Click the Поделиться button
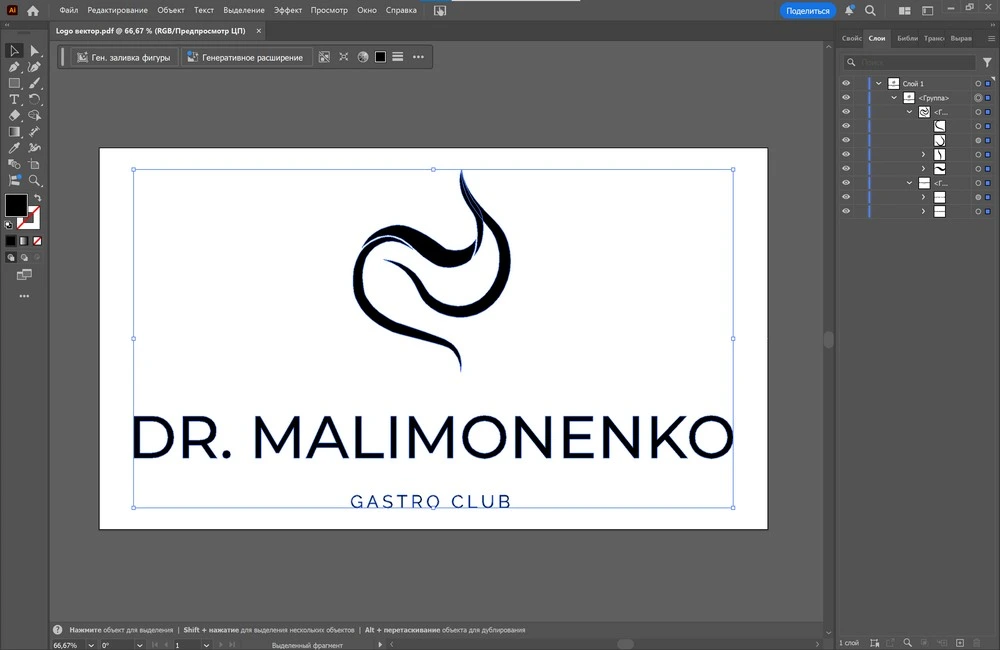 [x=807, y=10]
